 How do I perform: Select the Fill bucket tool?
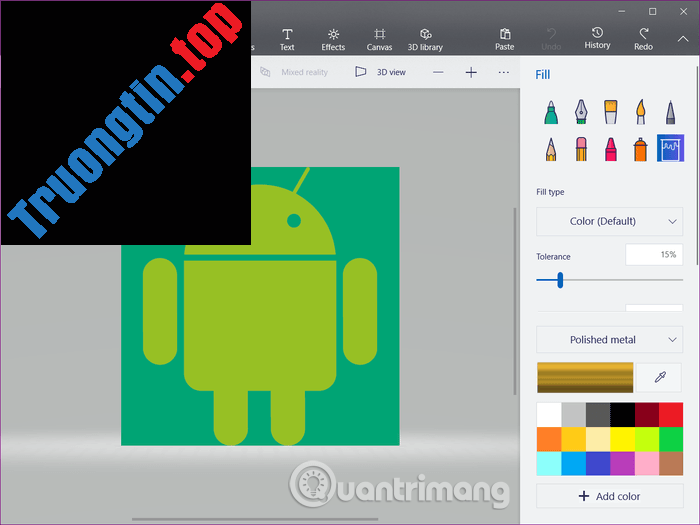[670, 148]
